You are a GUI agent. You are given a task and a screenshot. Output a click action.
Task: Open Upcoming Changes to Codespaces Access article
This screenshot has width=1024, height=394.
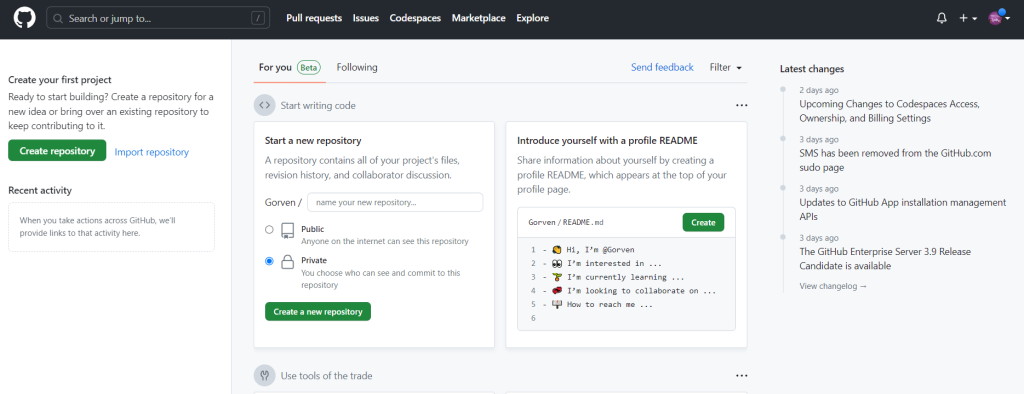pyautogui.click(x=889, y=111)
